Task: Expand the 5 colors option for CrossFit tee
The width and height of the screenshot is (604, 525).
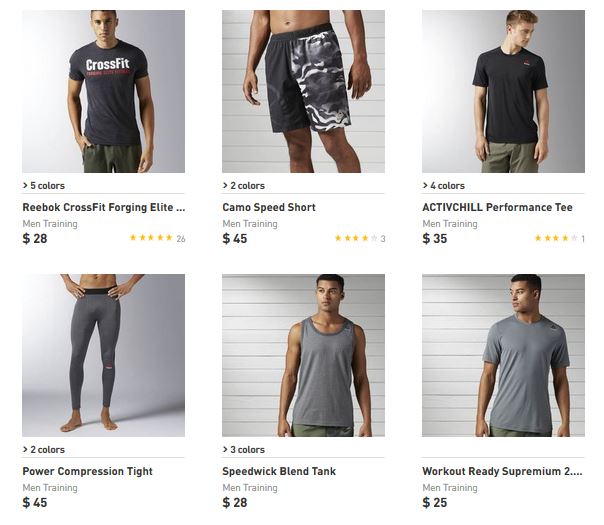Action: click(44, 185)
